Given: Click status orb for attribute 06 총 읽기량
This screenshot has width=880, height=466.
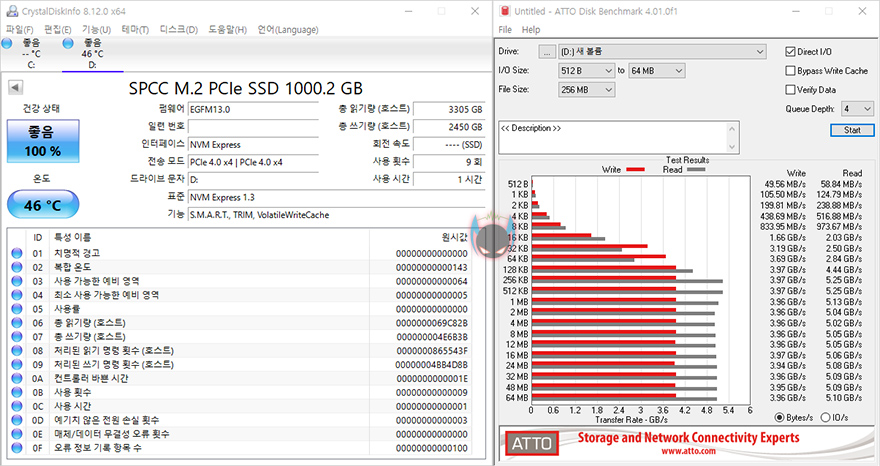Looking at the screenshot, I should [x=17, y=323].
